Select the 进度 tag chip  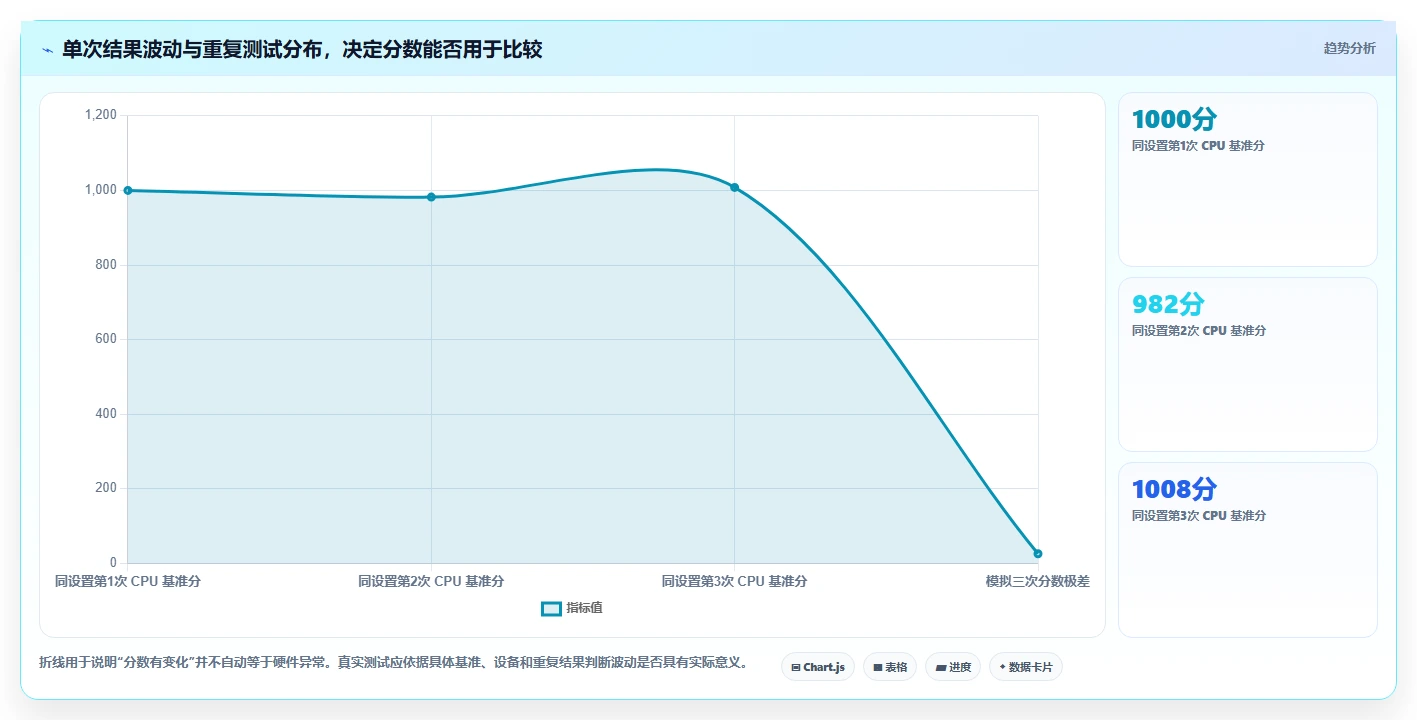952,667
